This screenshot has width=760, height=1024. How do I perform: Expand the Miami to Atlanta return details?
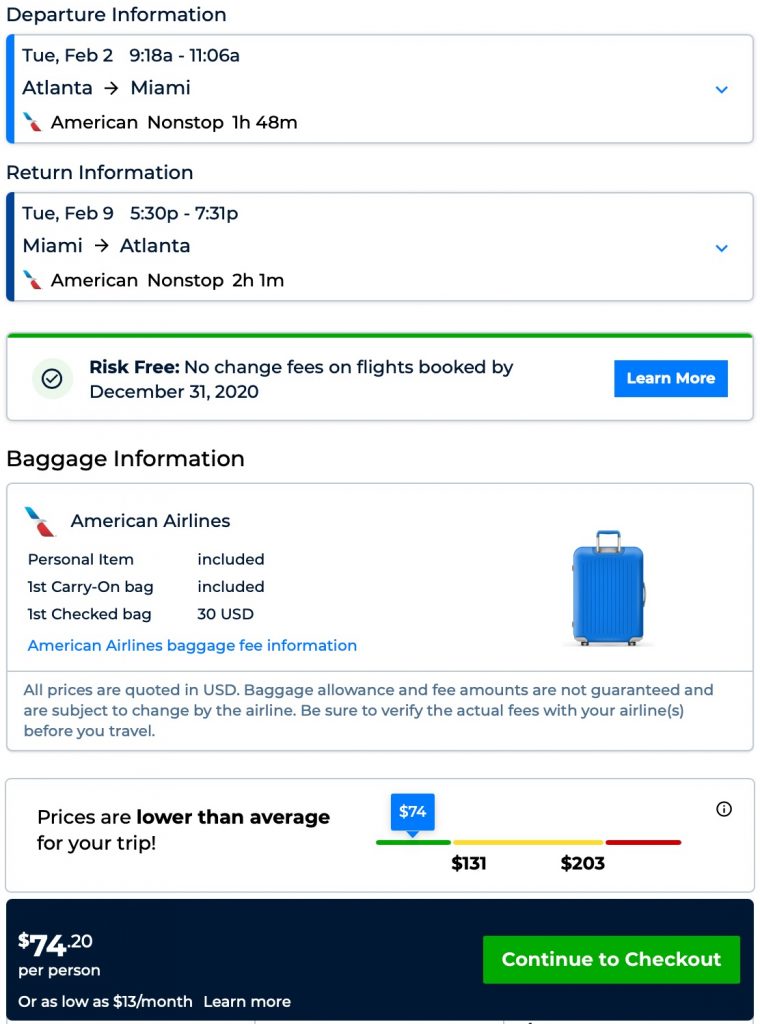pos(721,248)
